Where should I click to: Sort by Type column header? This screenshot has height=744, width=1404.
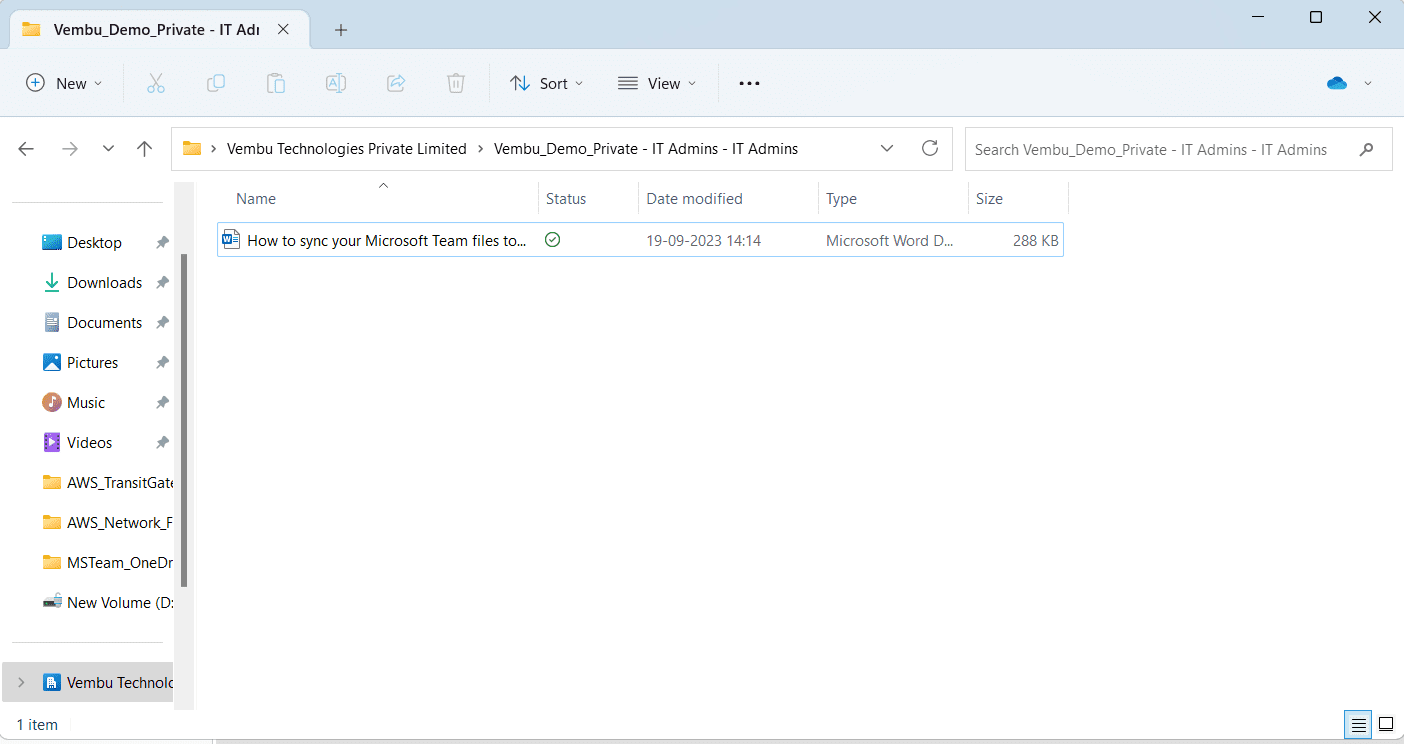pyautogui.click(x=841, y=199)
